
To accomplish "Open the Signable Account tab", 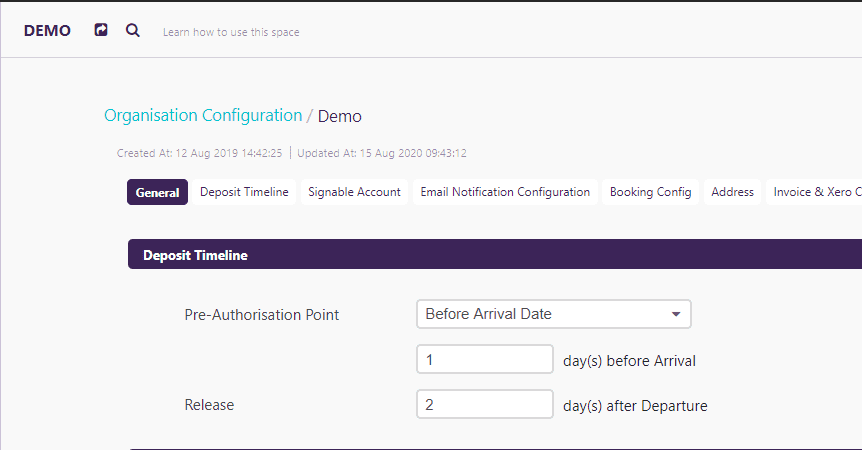I will (354, 192).
